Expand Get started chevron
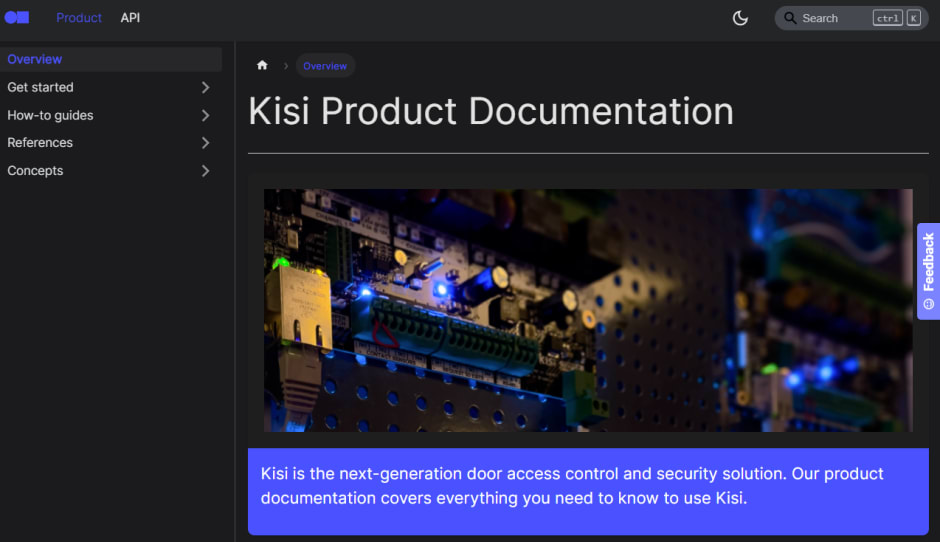Viewport: 940px width, 542px height. pyautogui.click(x=206, y=88)
